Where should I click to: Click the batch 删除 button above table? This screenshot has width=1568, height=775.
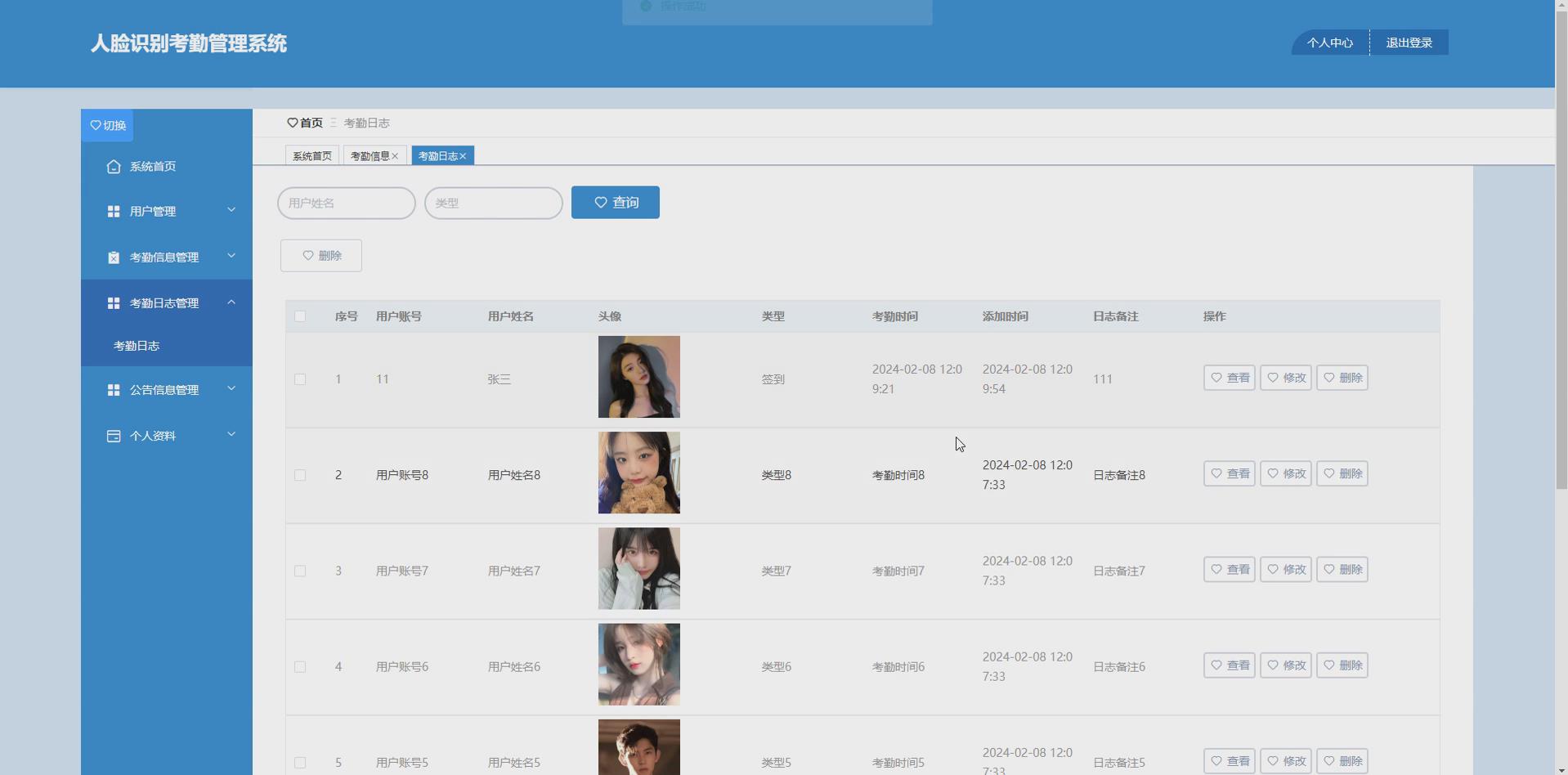[x=321, y=256]
